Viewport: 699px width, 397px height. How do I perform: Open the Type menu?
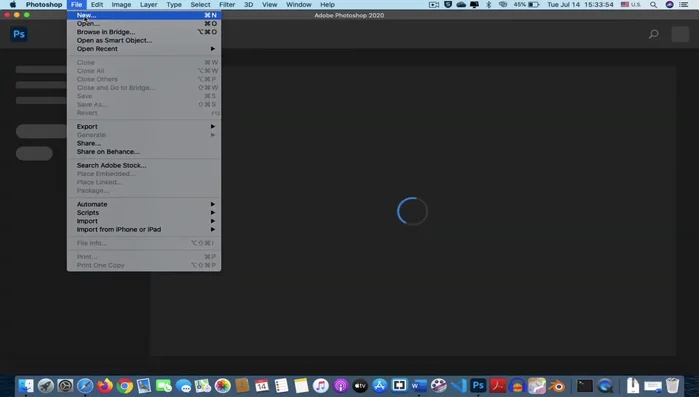click(174, 4)
